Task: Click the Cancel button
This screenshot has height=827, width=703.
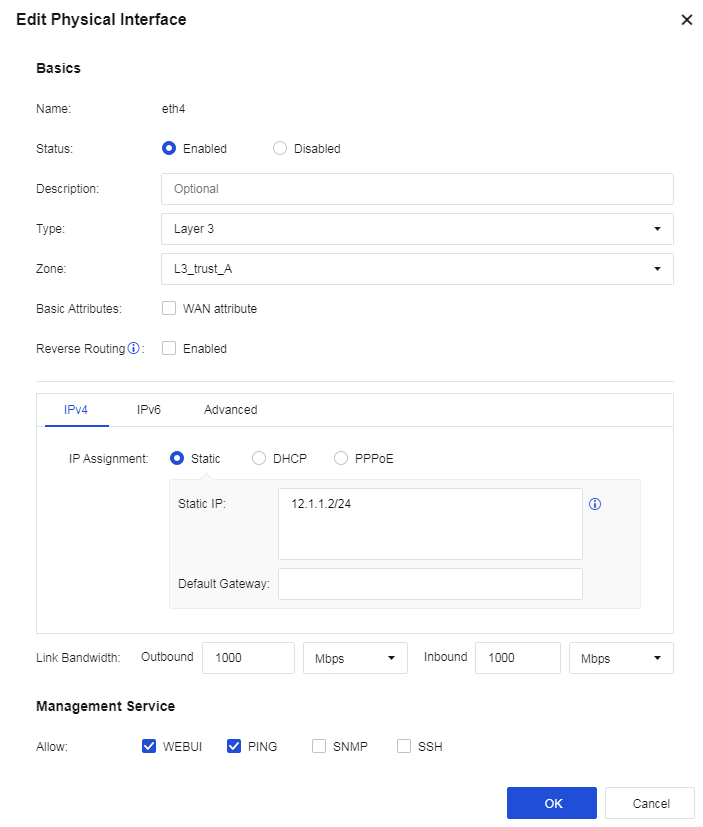Action: coord(651,803)
